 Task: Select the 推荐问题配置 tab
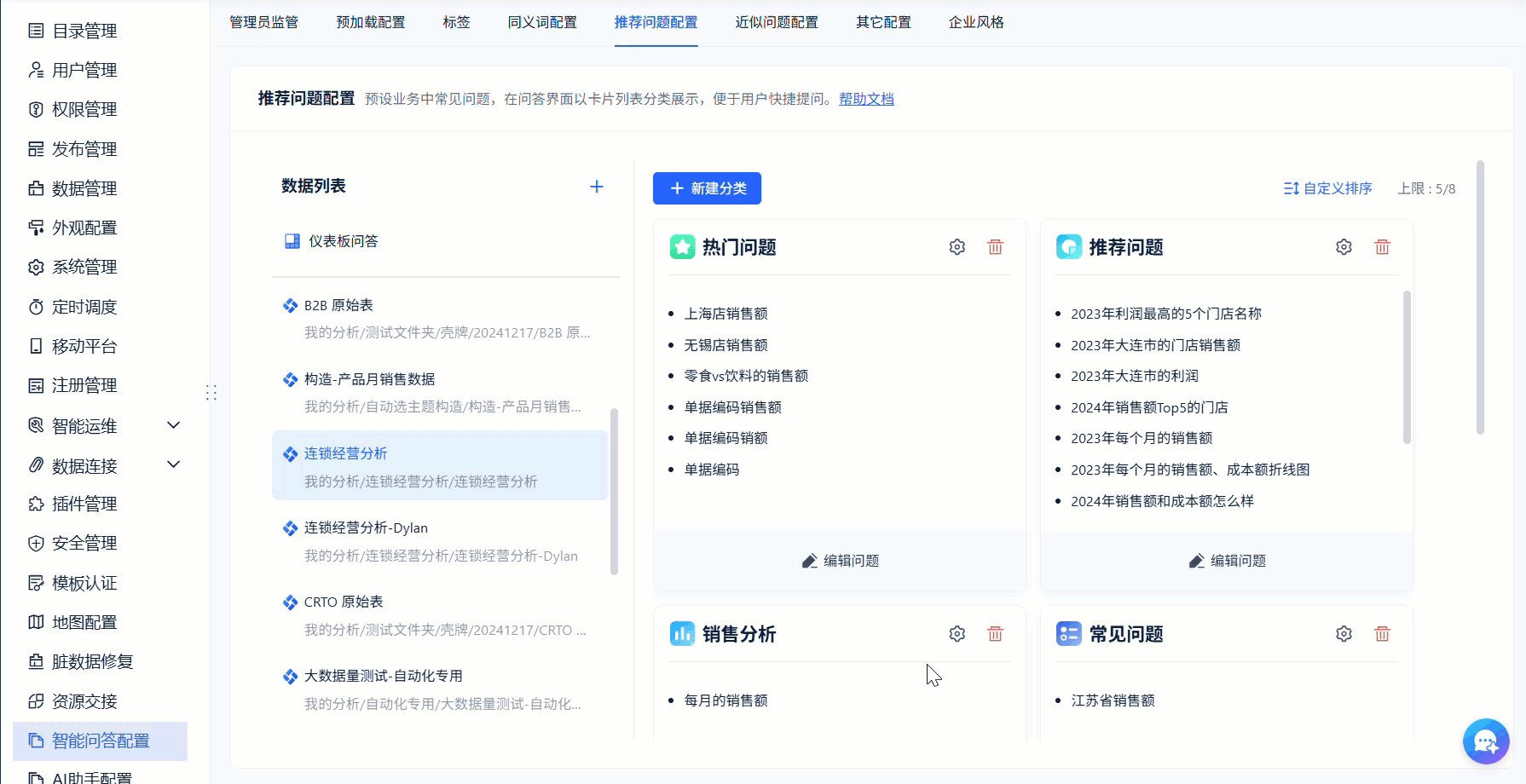click(x=656, y=22)
